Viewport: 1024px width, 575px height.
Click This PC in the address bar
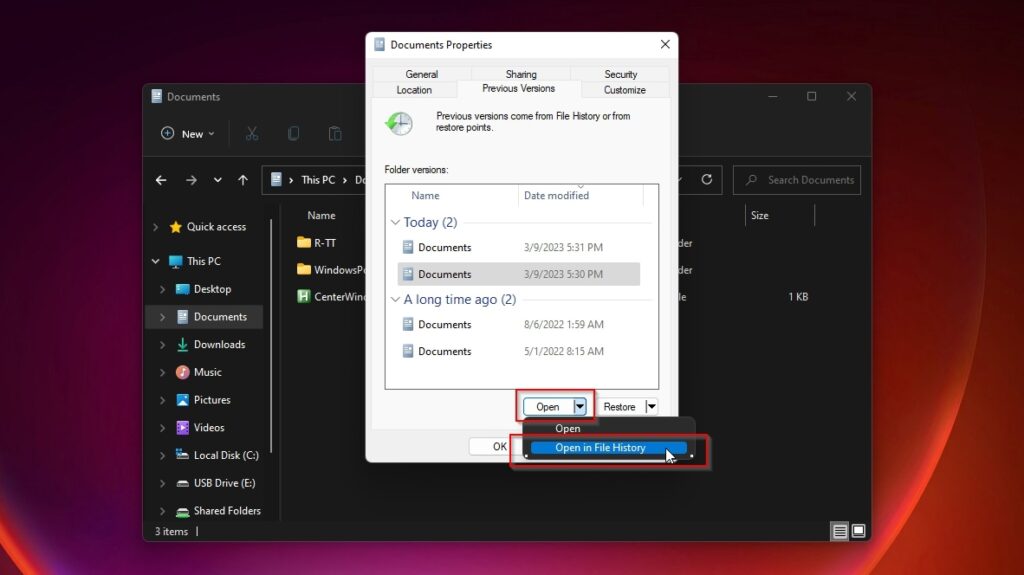point(318,180)
